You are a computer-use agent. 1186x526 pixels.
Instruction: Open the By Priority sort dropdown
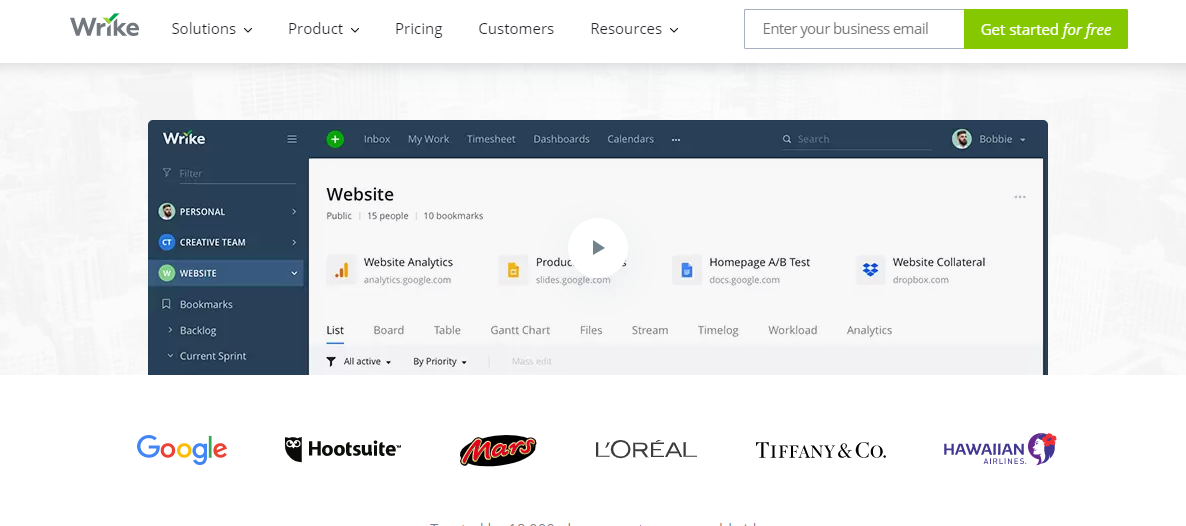point(439,362)
